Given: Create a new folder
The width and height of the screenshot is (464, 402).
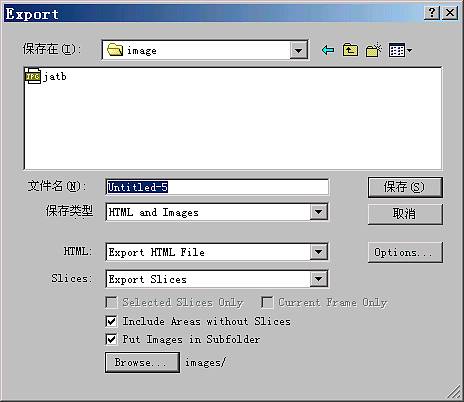Looking at the screenshot, I should pyautogui.click(x=373, y=50).
